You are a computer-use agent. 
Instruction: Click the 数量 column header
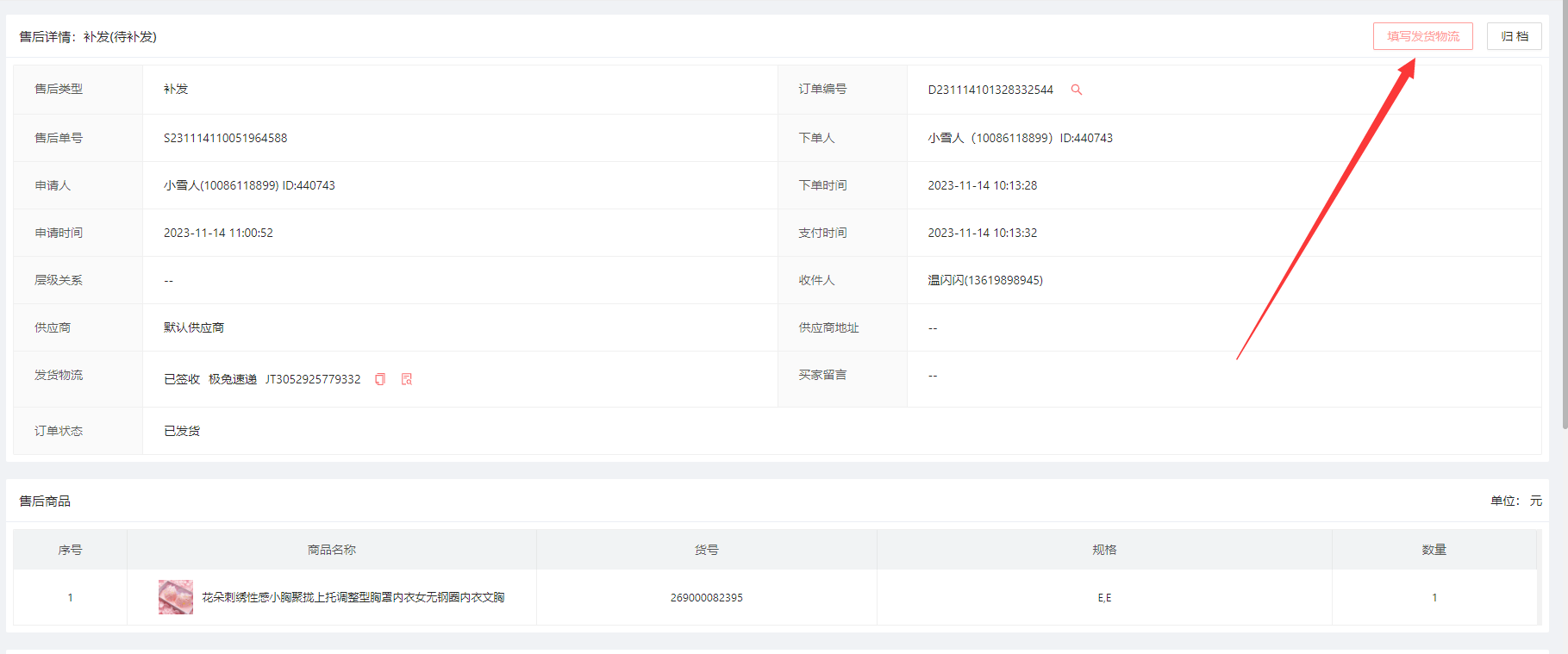point(1434,550)
